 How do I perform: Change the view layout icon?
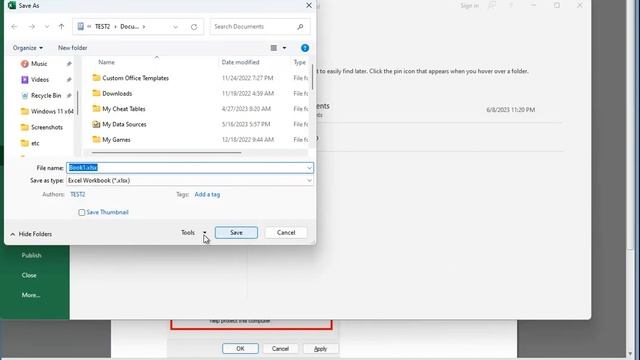pyautogui.click(x=274, y=48)
